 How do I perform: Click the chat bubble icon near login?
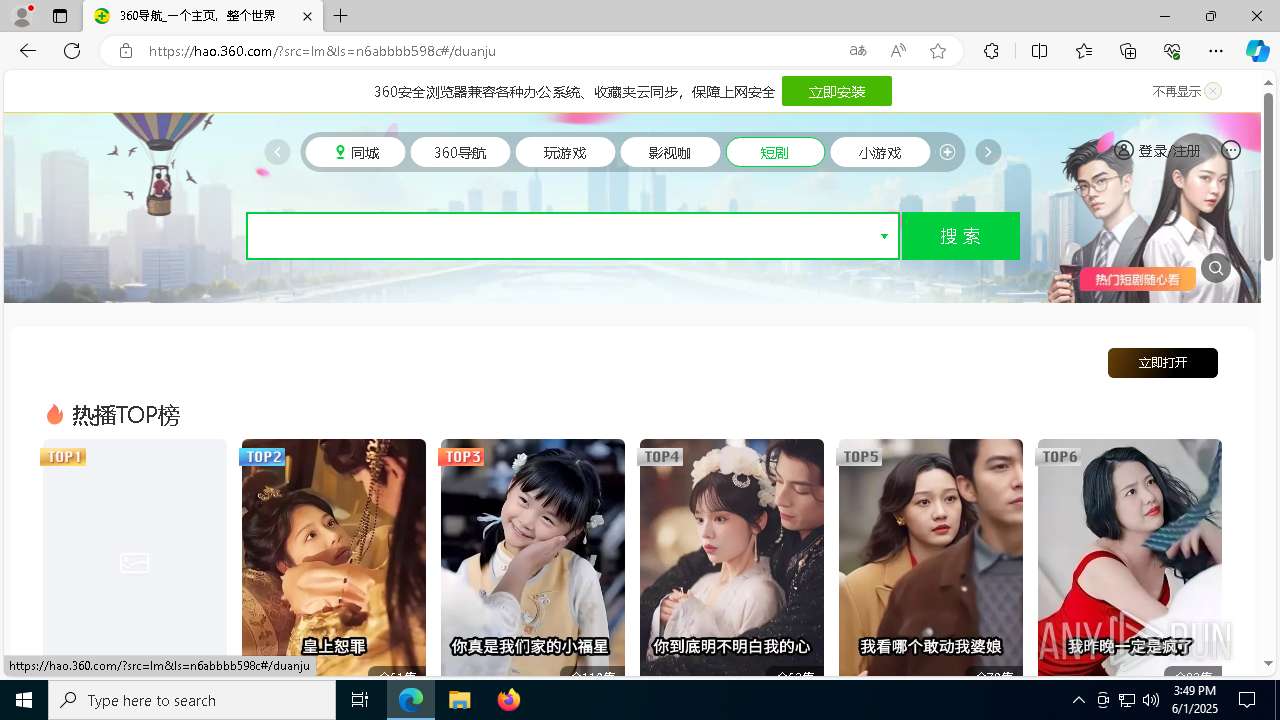[x=1231, y=150]
